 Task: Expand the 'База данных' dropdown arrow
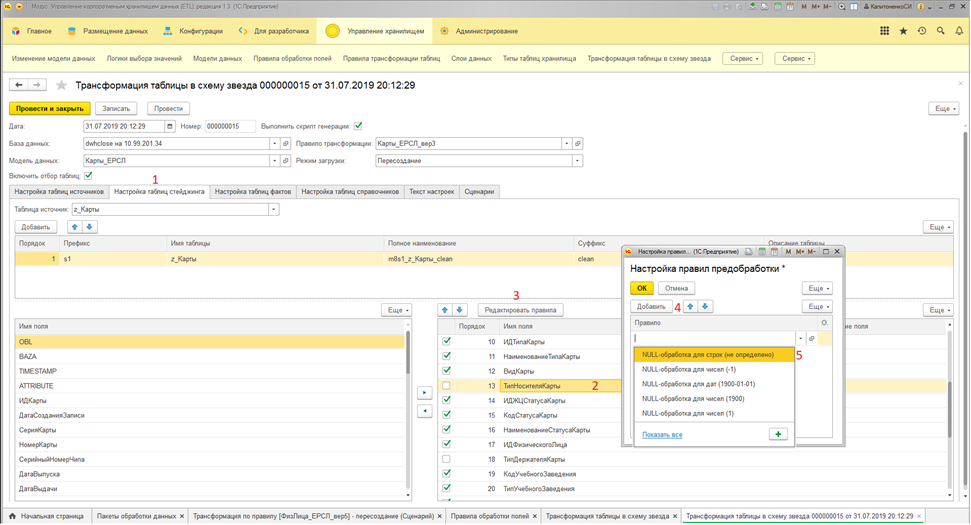(x=273, y=143)
